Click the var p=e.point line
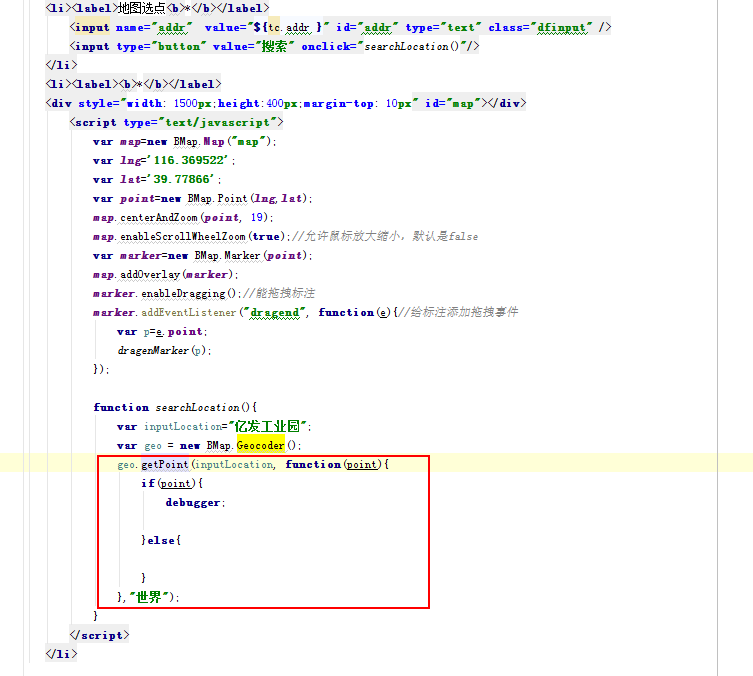 tap(162, 331)
